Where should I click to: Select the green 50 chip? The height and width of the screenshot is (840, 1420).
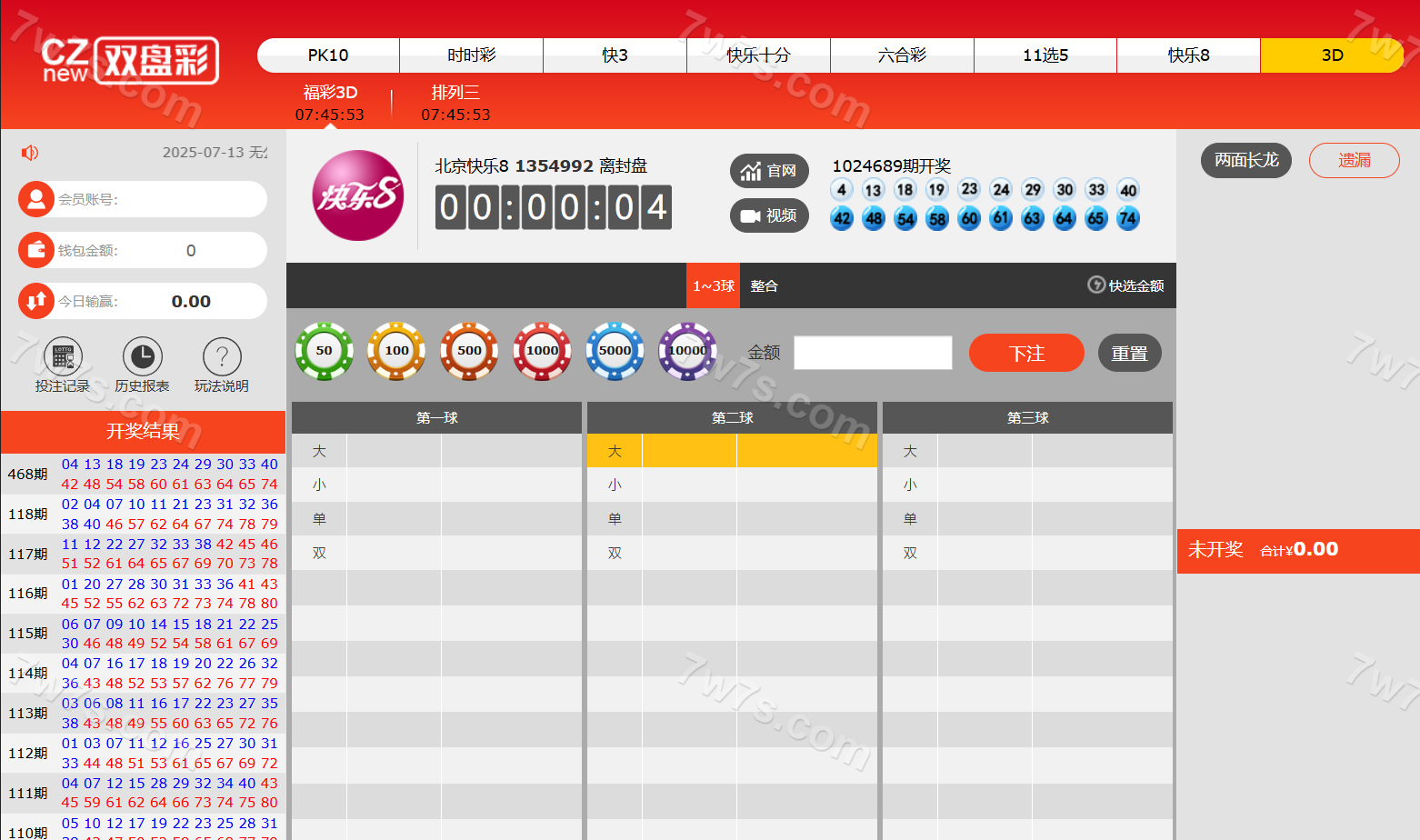click(324, 351)
